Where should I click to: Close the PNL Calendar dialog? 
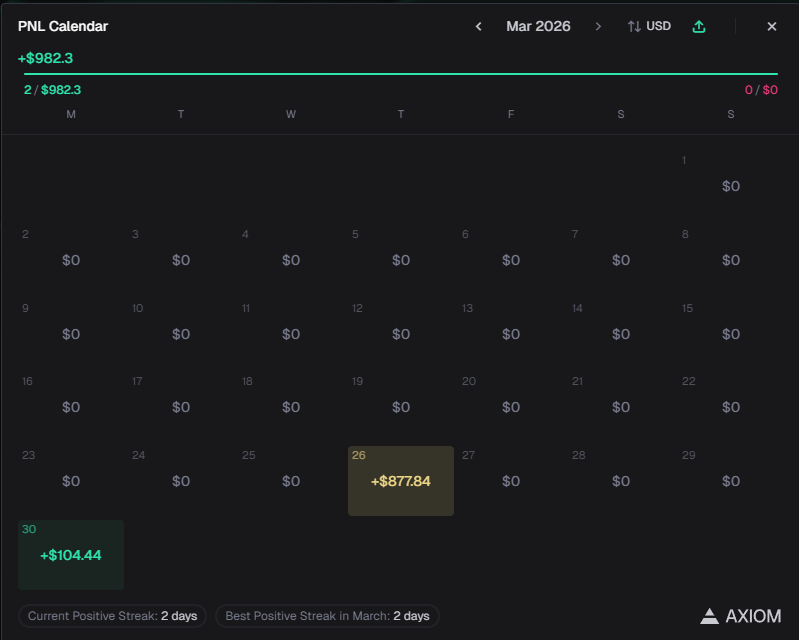[x=772, y=26]
